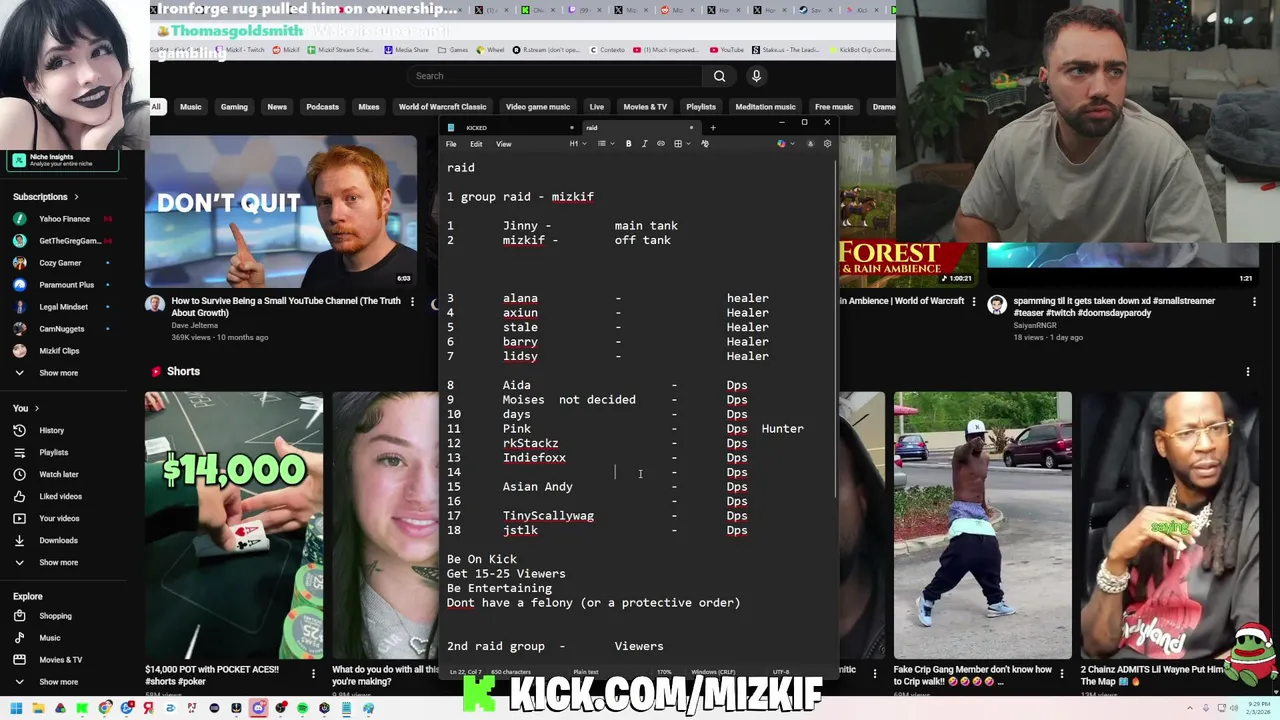Open Google Chrome from the taskbar

pos(104,709)
